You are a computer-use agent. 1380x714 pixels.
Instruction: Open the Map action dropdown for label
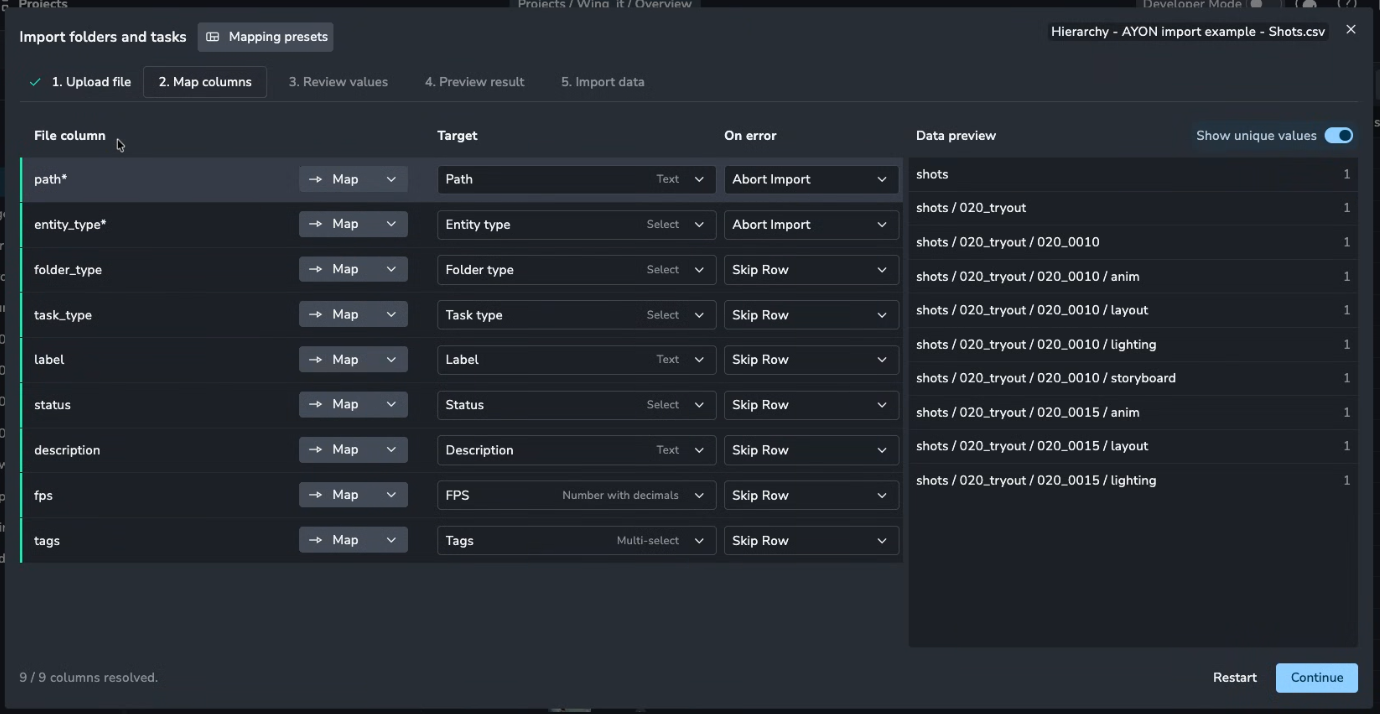click(353, 359)
